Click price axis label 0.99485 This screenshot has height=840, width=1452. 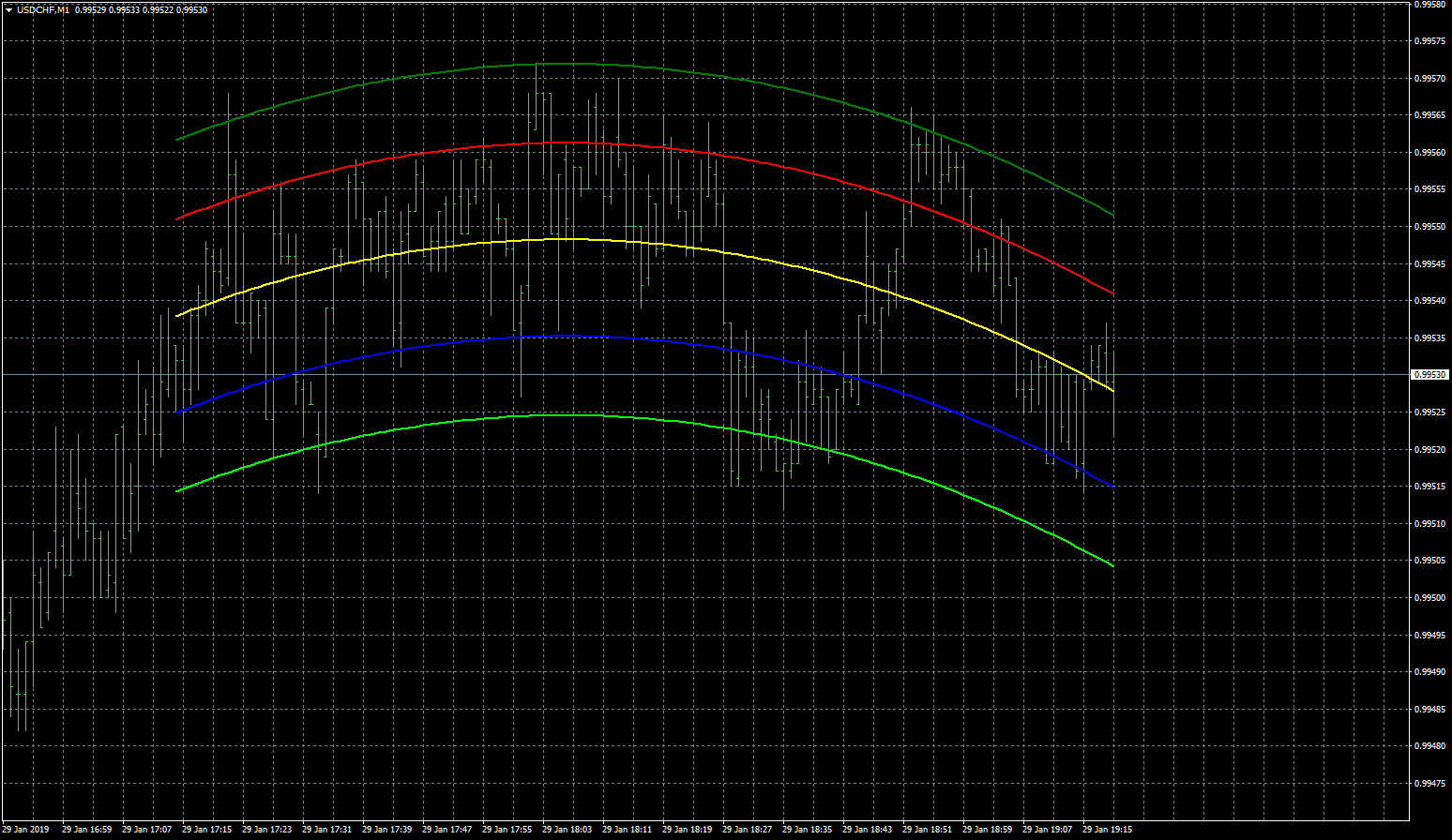1429,710
